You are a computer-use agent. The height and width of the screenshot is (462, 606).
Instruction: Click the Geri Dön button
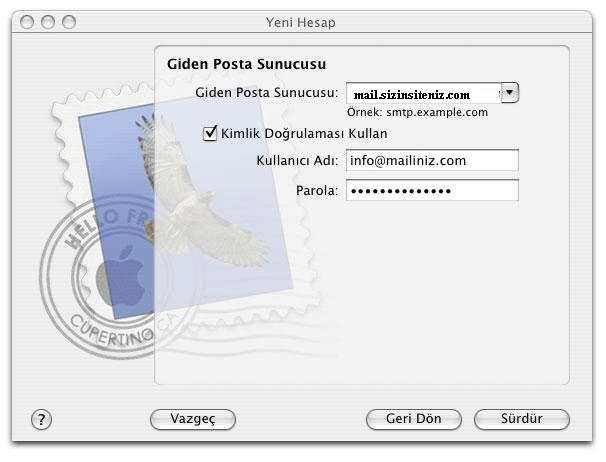coord(414,419)
